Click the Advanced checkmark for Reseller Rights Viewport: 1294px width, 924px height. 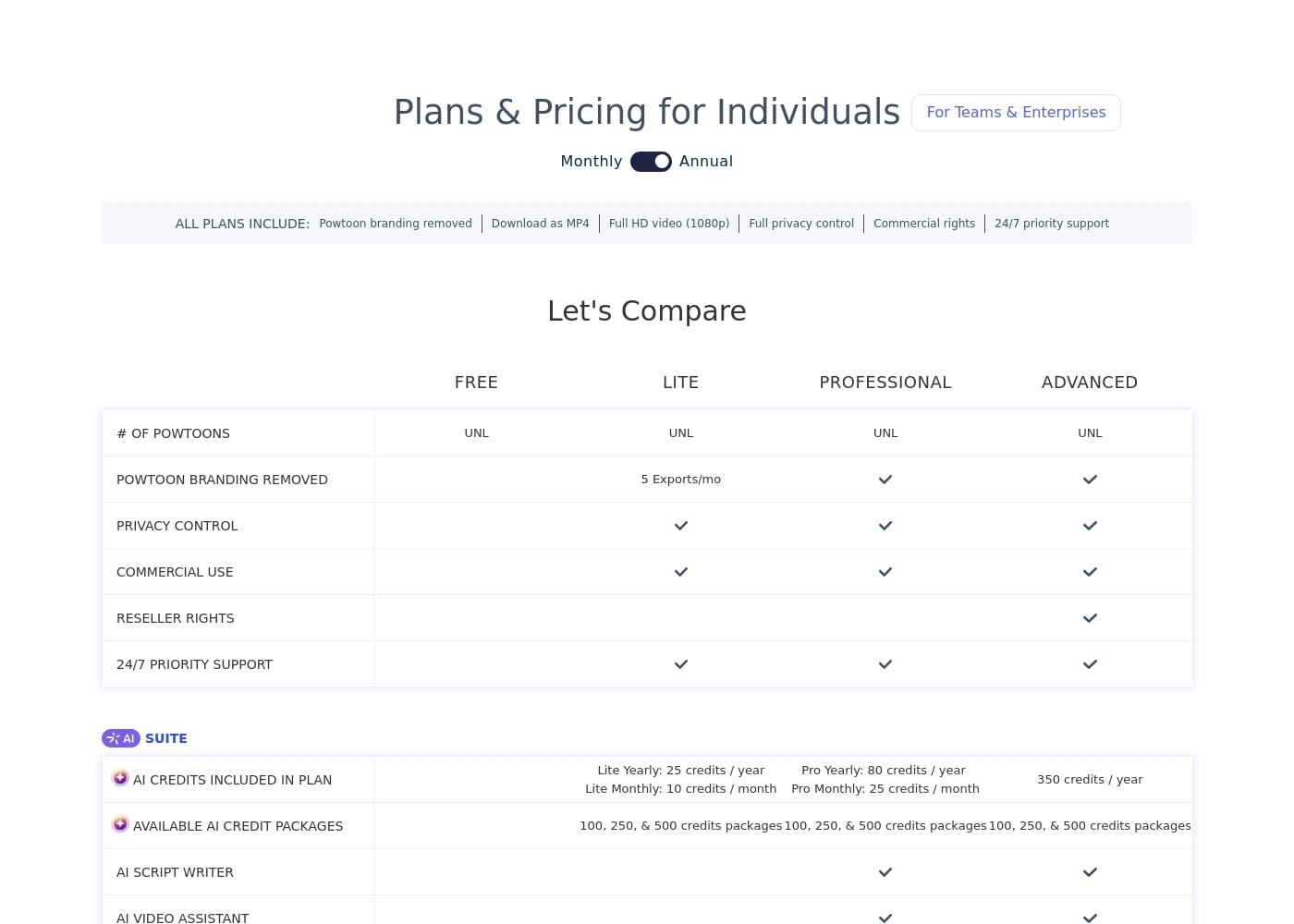pyautogui.click(x=1090, y=618)
